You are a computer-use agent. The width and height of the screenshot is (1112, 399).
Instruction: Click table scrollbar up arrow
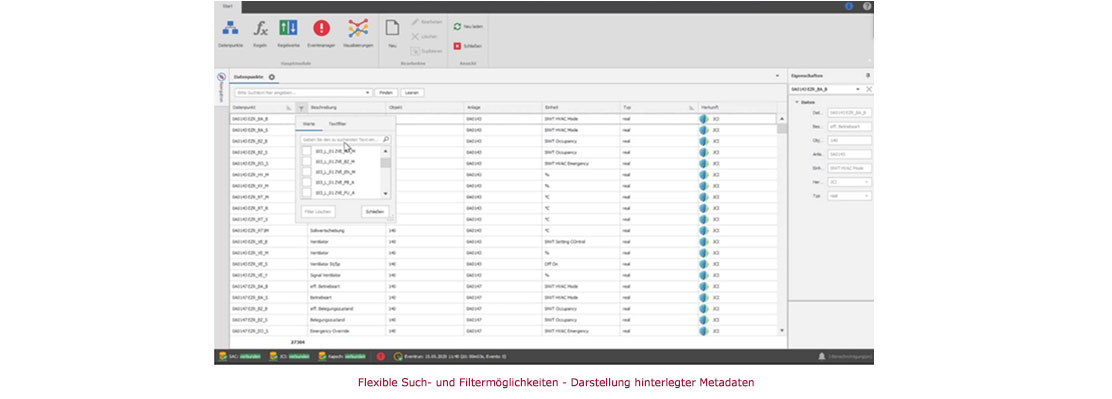782,118
